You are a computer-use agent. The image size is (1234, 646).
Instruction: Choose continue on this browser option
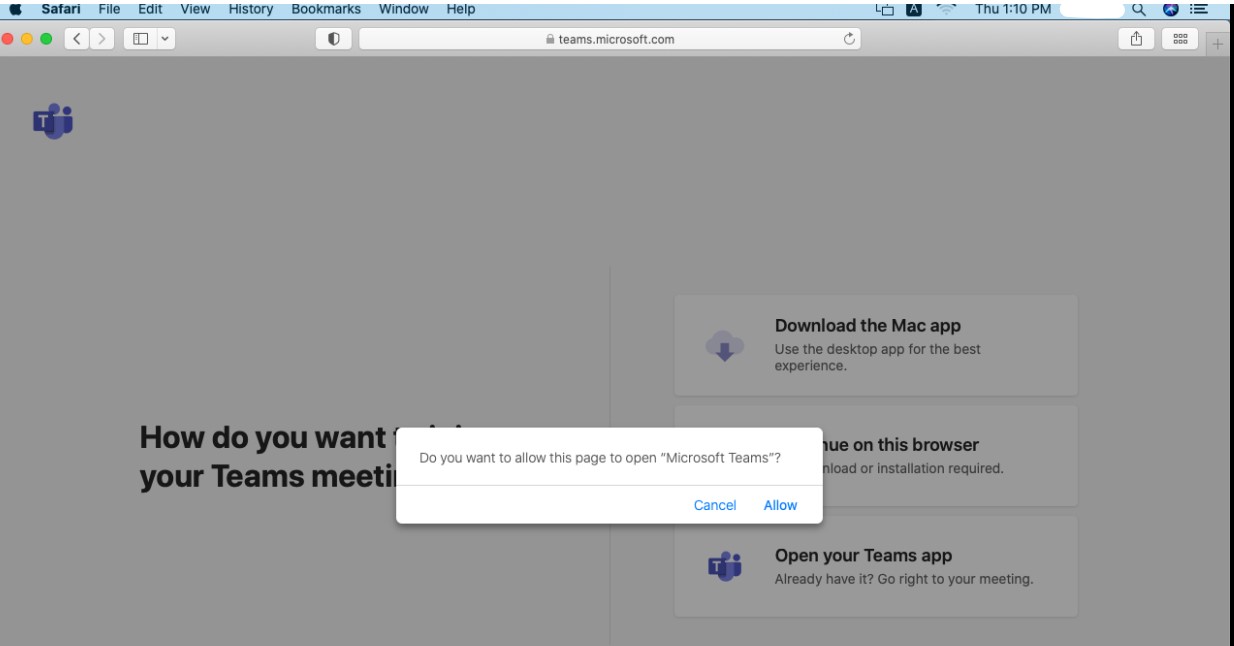pos(876,455)
